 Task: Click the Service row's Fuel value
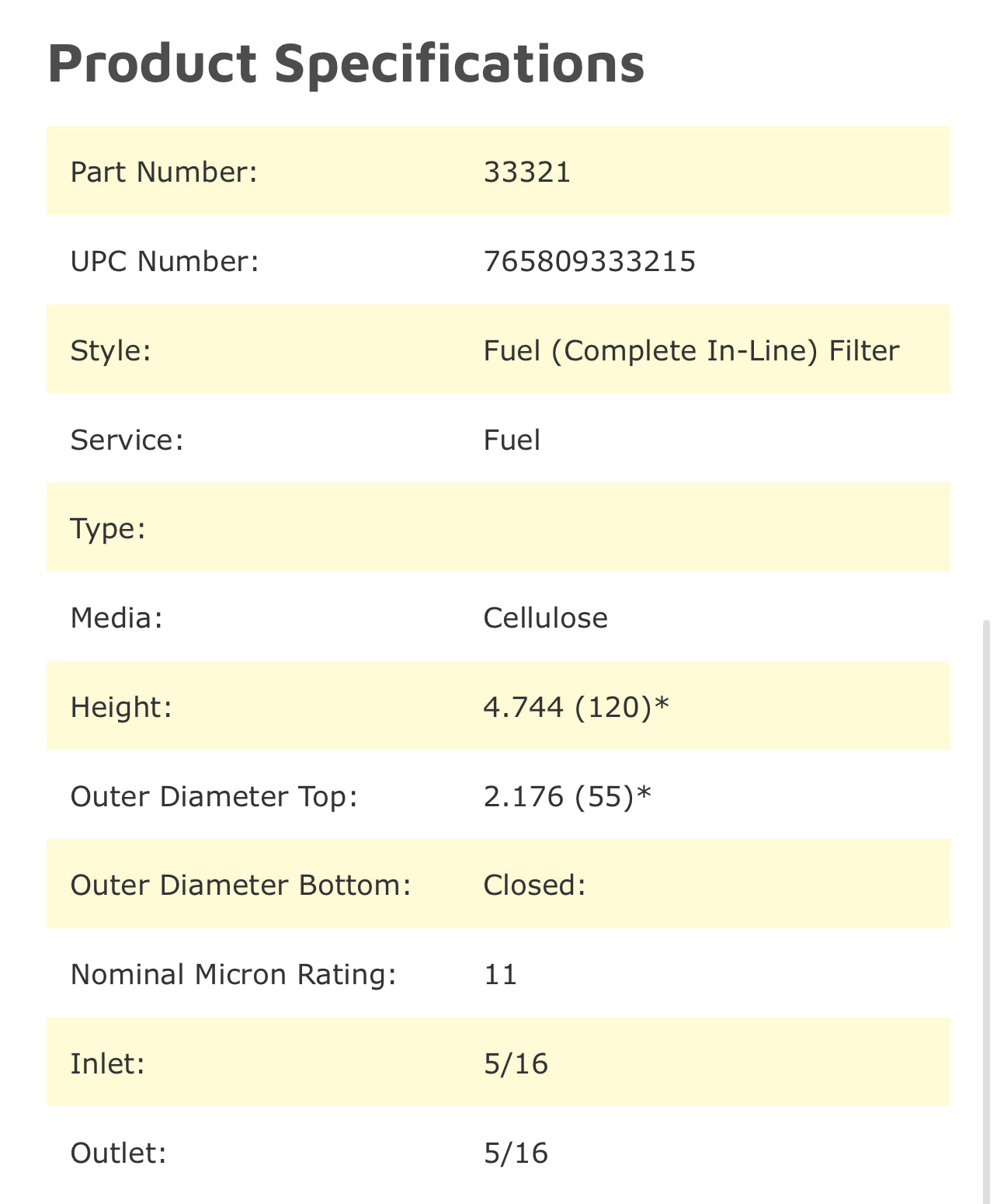pos(512,440)
